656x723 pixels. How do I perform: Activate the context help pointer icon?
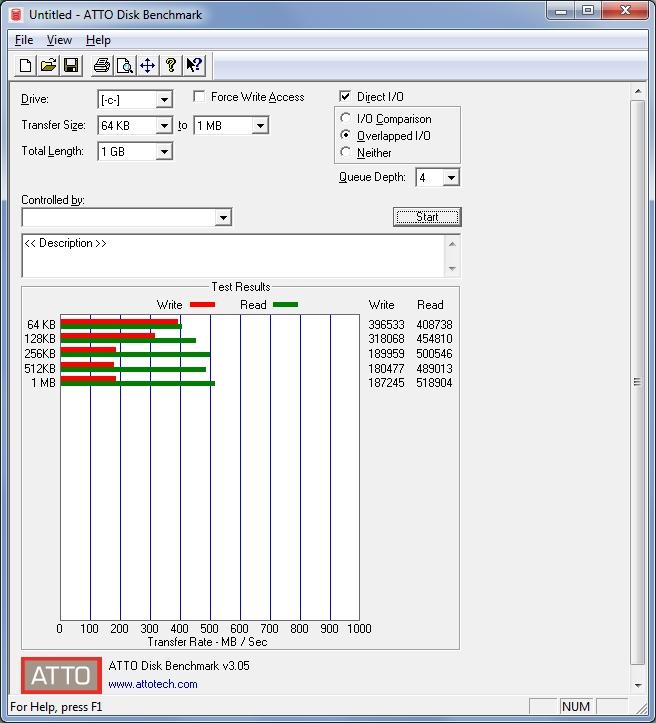pyautogui.click(x=194, y=66)
